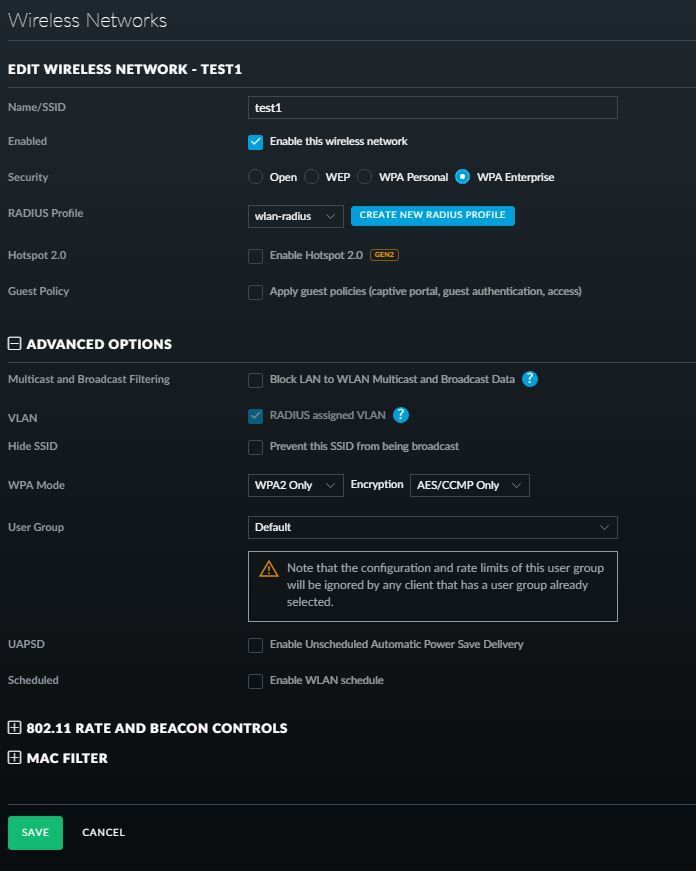Click the help icon beside Multicast and Broadcast Data

pyautogui.click(x=530, y=379)
